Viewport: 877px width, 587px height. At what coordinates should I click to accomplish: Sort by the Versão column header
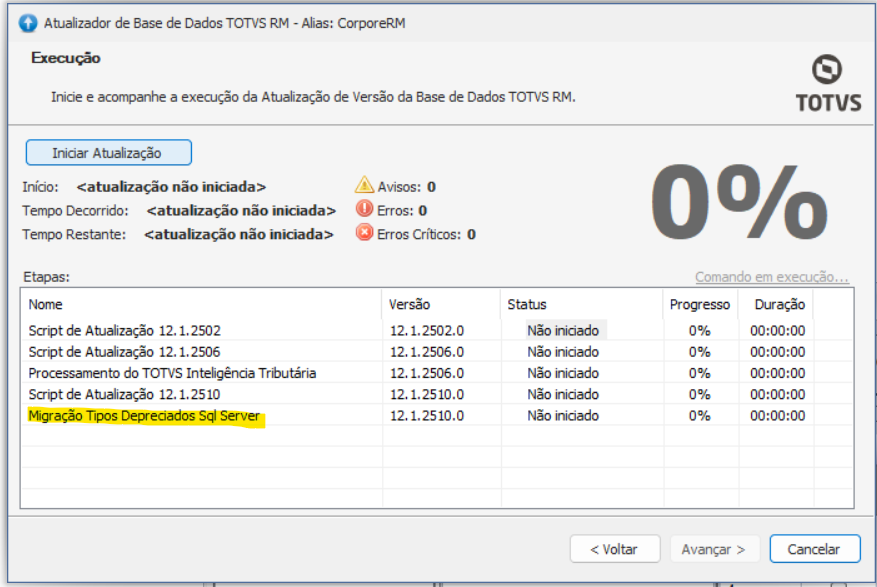441,304
